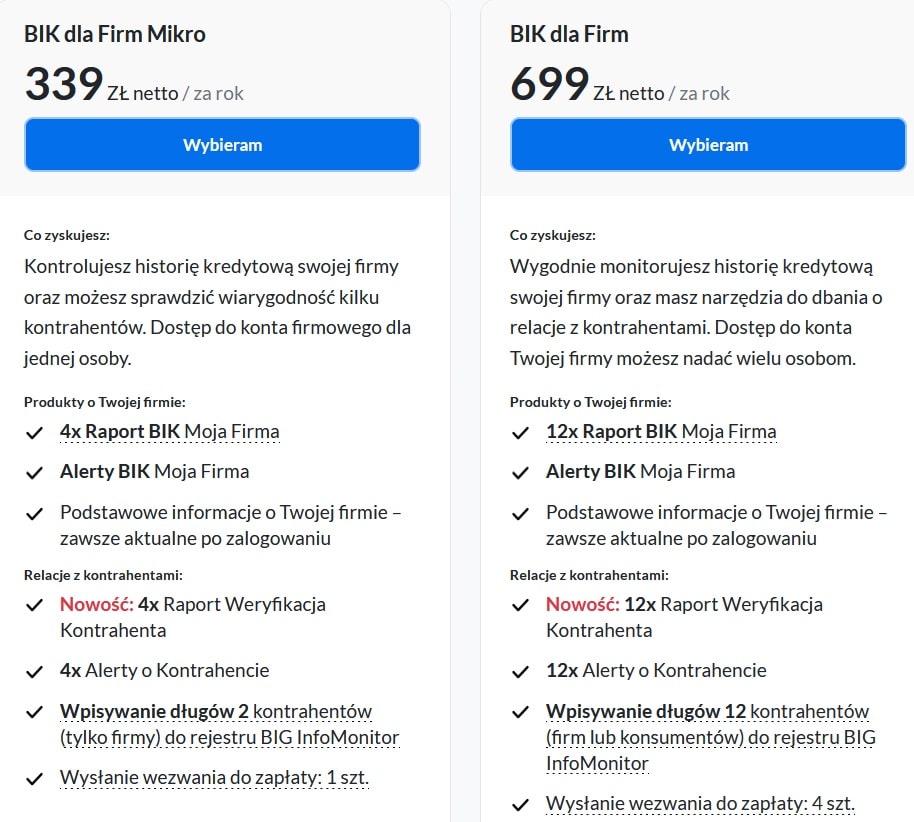Open the 4x Raport BIK Moja Firma link

point(169,432)
